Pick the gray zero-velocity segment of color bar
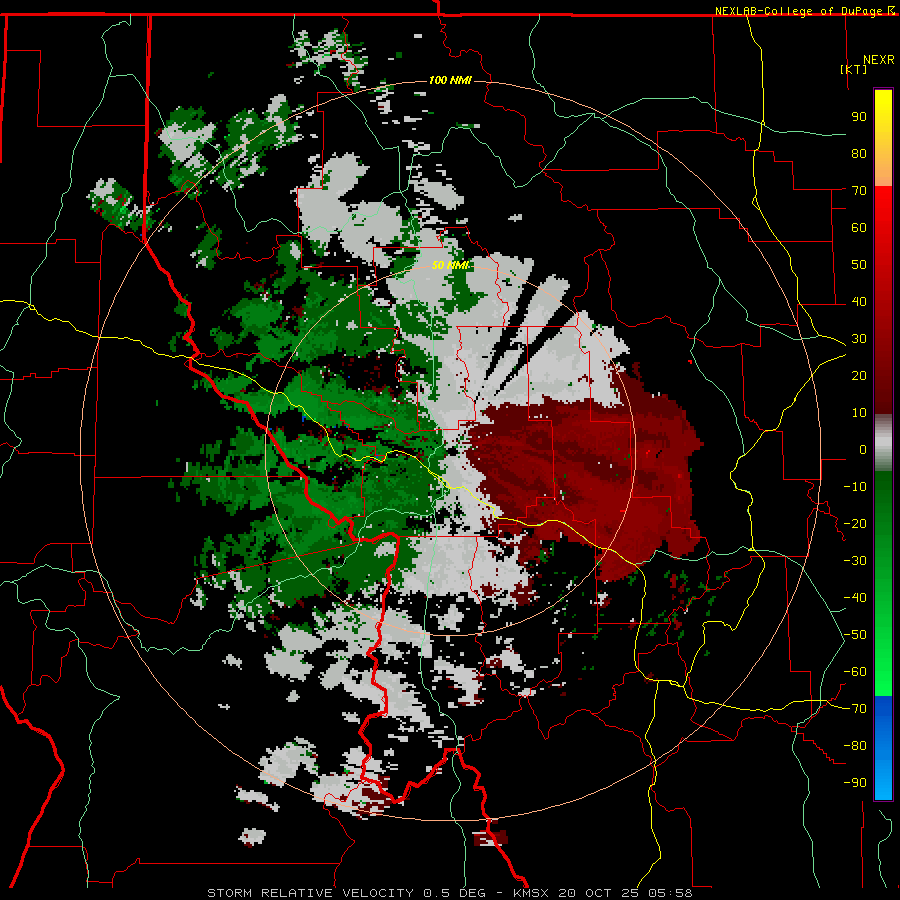 click(x=883, y=443)
